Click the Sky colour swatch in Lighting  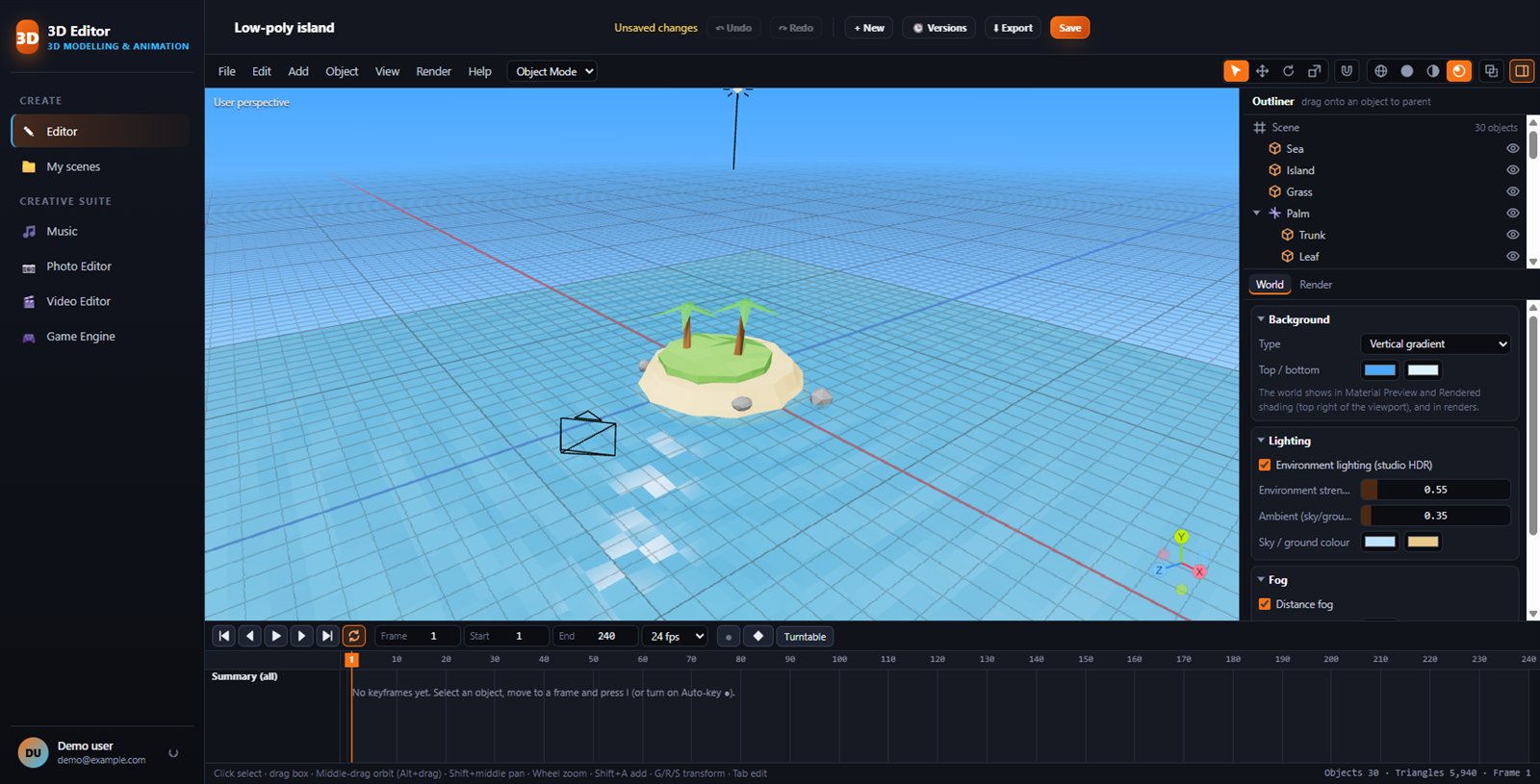1380,542
